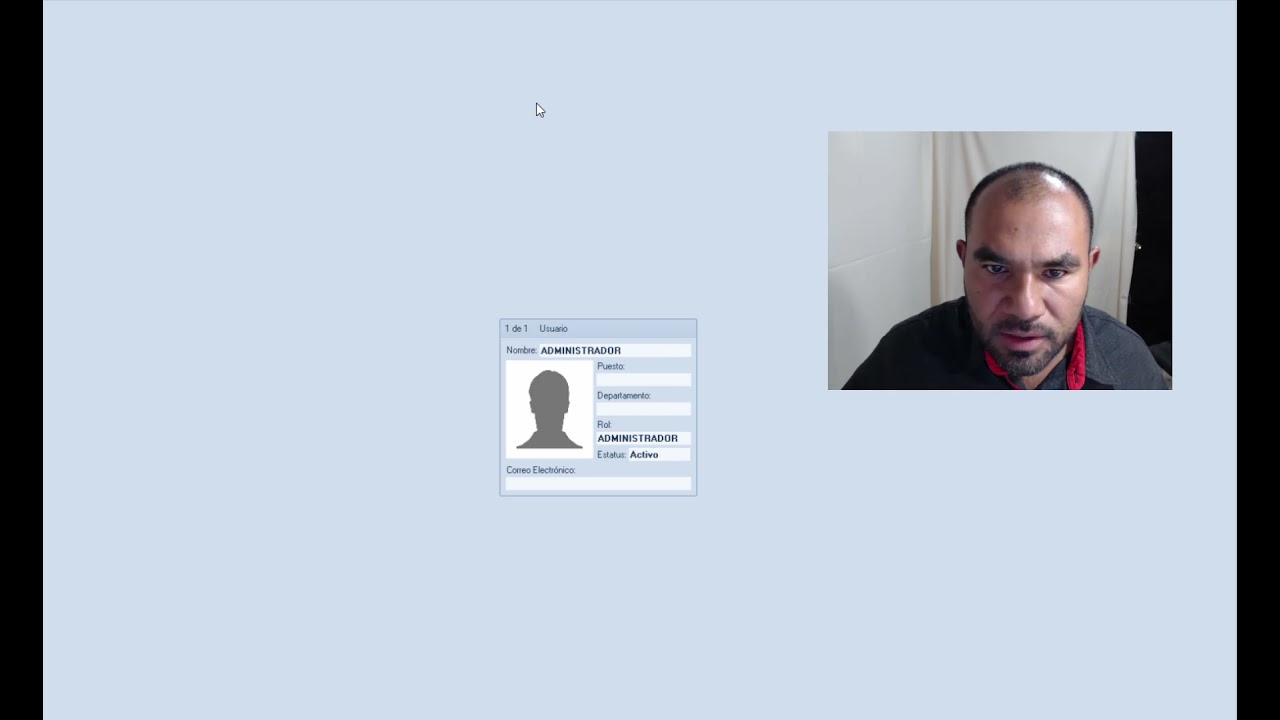Viewport: 1280px width, 720px height.
Task: Click the empty Departamento field
Action: 643,409
